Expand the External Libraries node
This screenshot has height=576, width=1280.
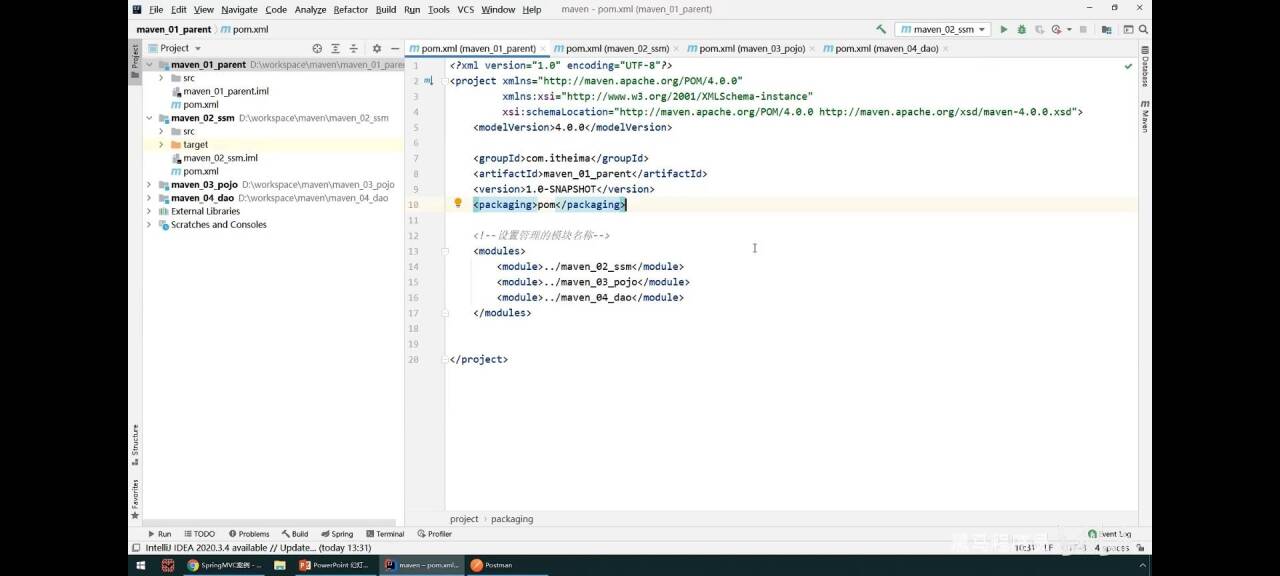[x=149, y=212]
